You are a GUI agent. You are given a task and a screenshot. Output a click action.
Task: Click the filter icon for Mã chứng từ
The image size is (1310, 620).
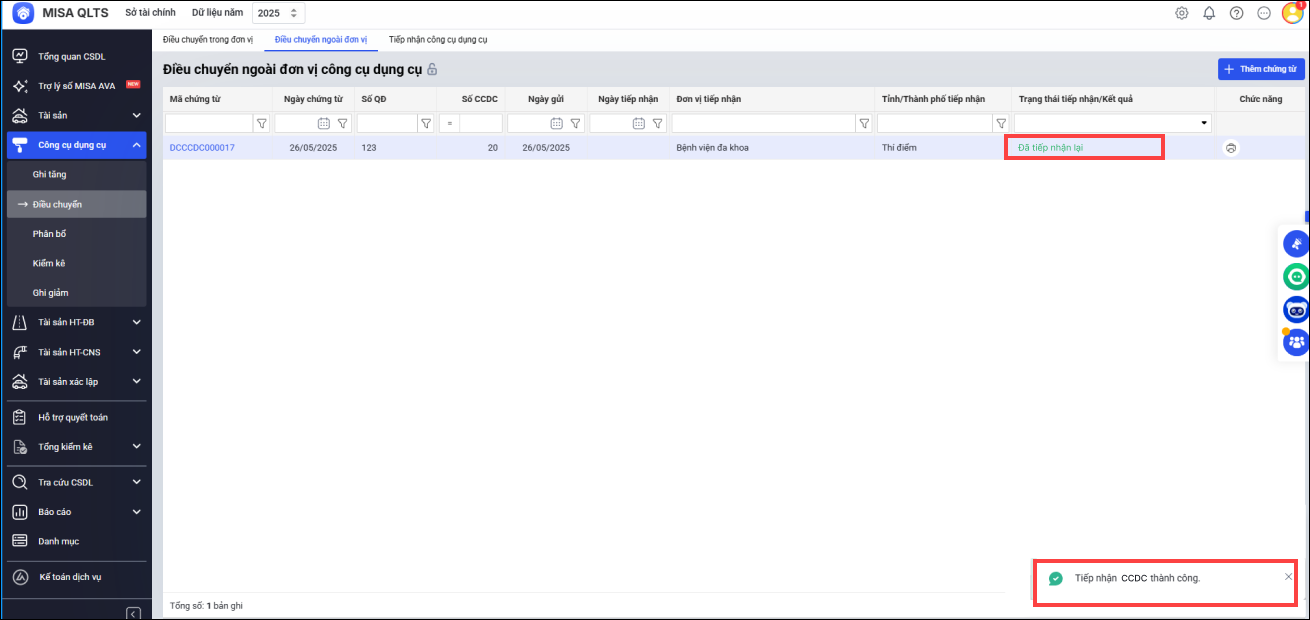pyautogui.click(x=262, y=124)
